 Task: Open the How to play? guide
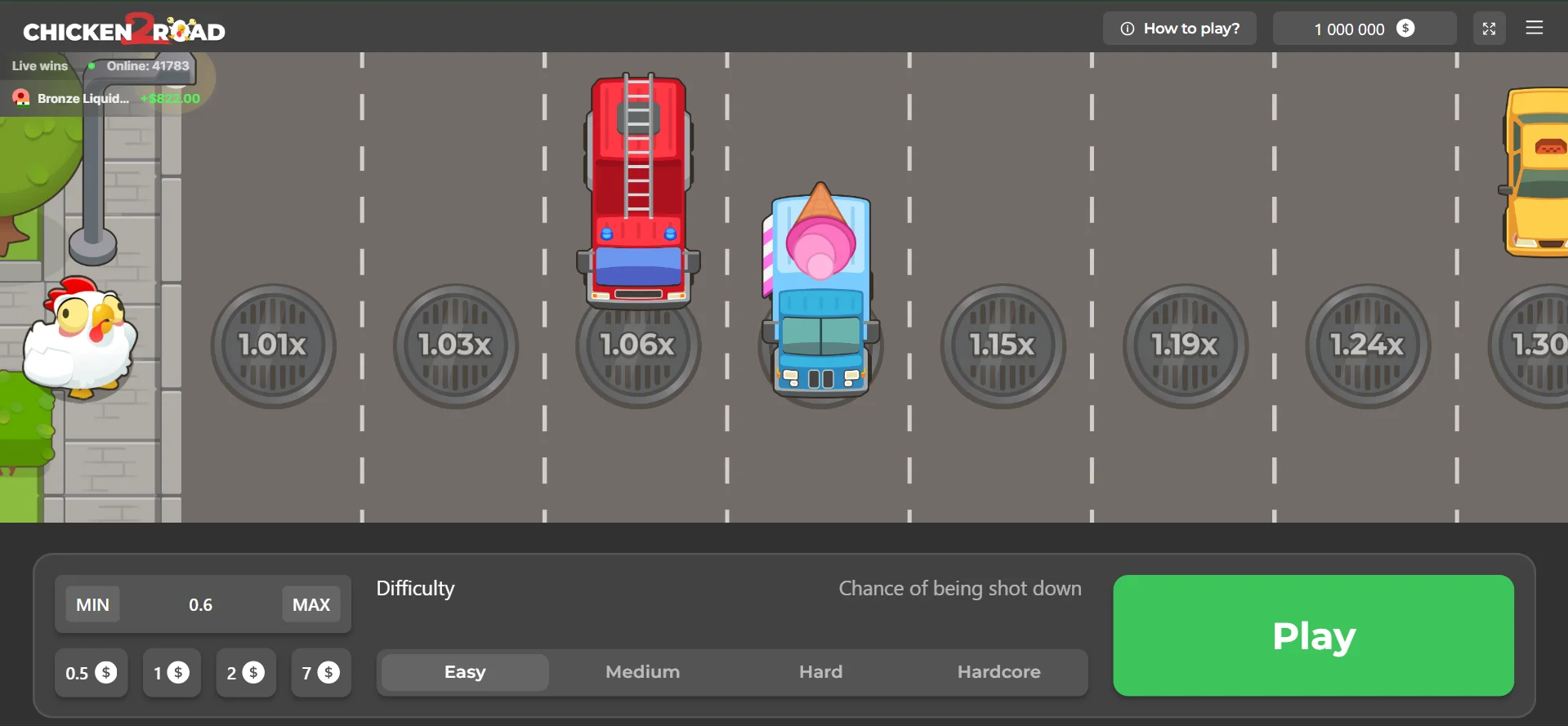(1180, 29)
